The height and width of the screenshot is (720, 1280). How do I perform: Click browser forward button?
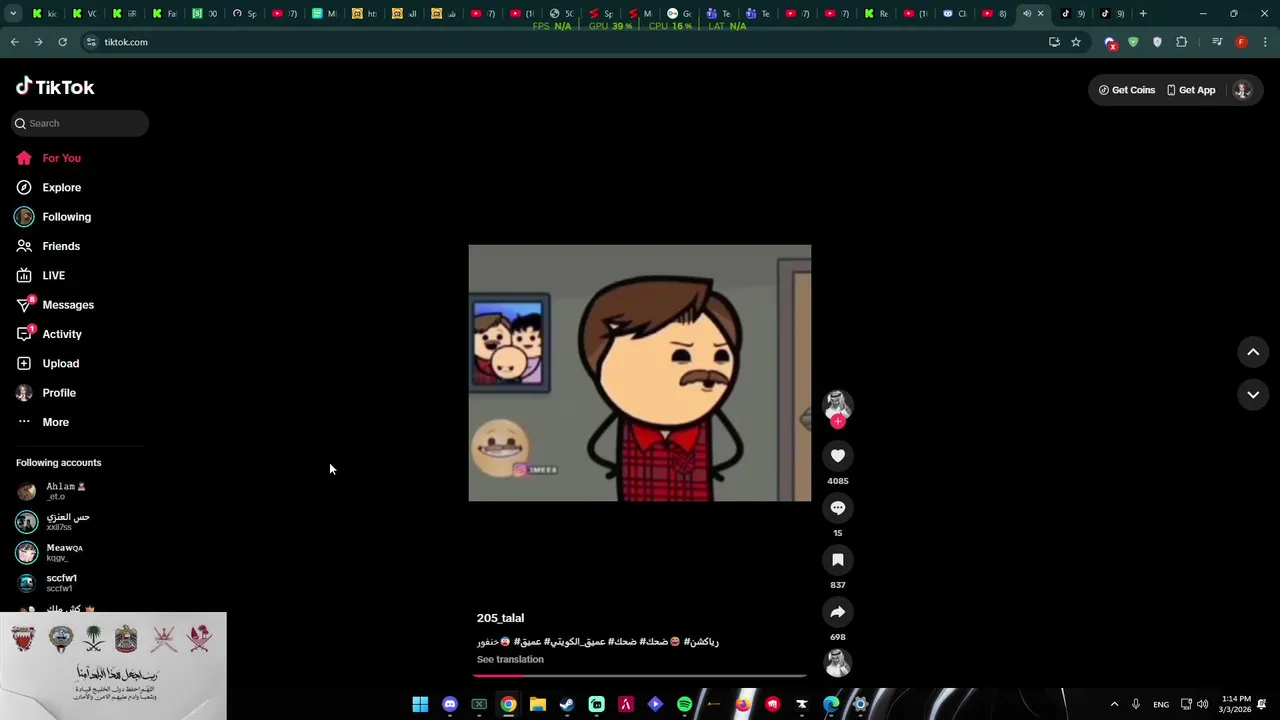click(38, 42)
